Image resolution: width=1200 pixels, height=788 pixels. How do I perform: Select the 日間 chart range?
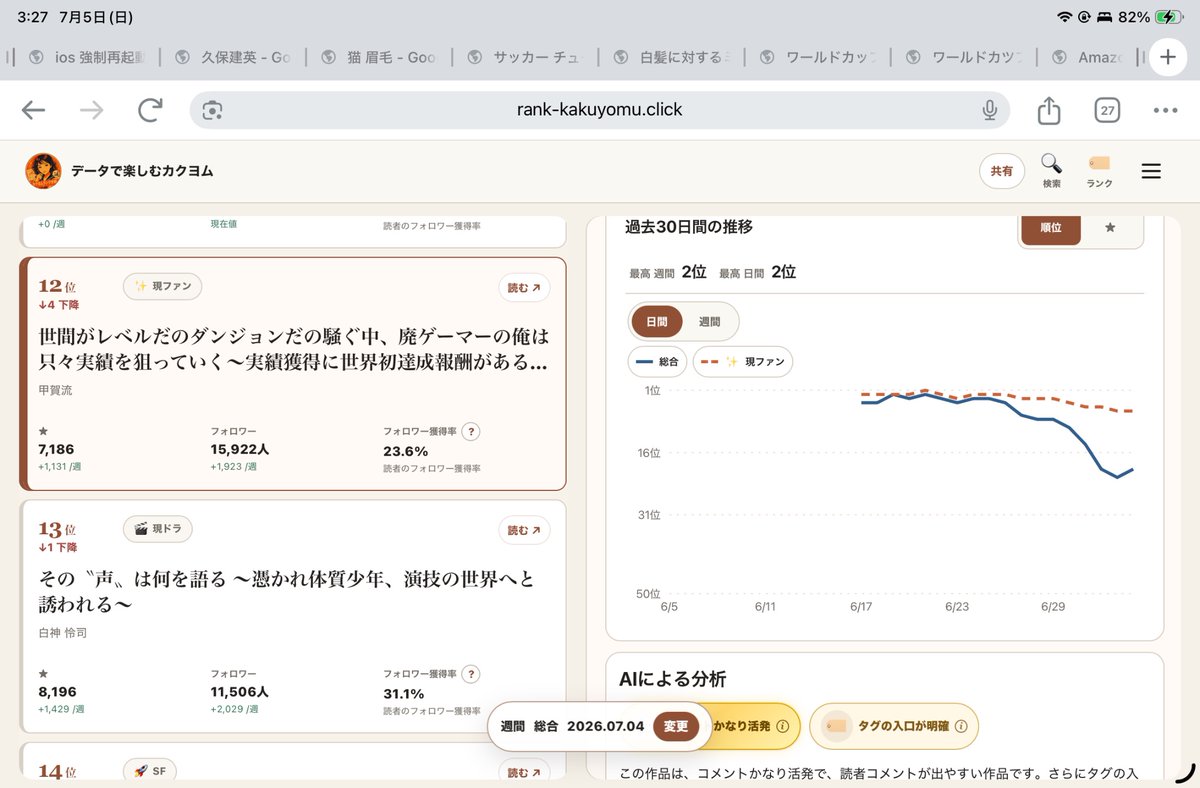click(657, 322)
